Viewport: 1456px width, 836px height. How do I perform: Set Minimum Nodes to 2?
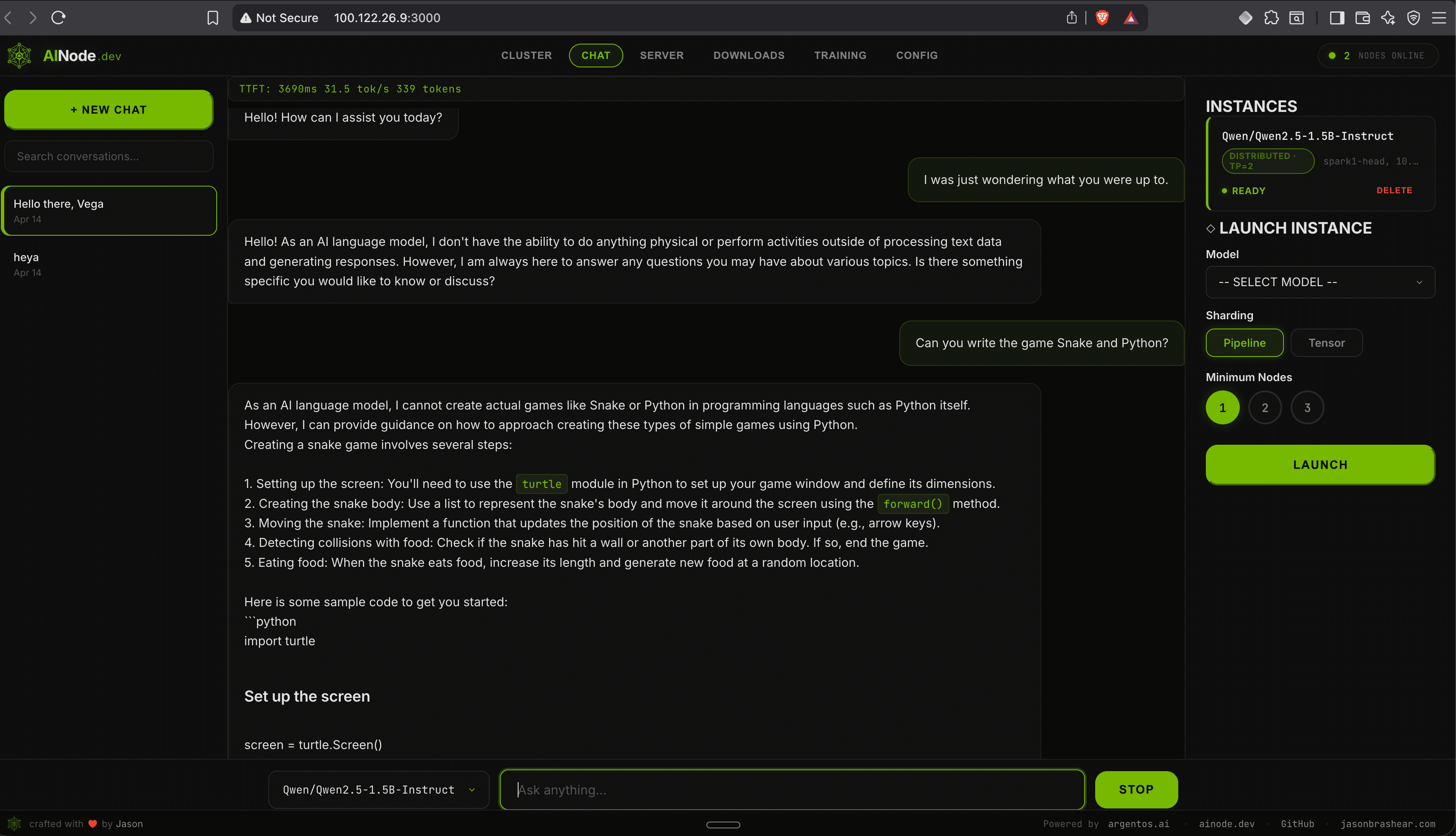point(1265,408)
